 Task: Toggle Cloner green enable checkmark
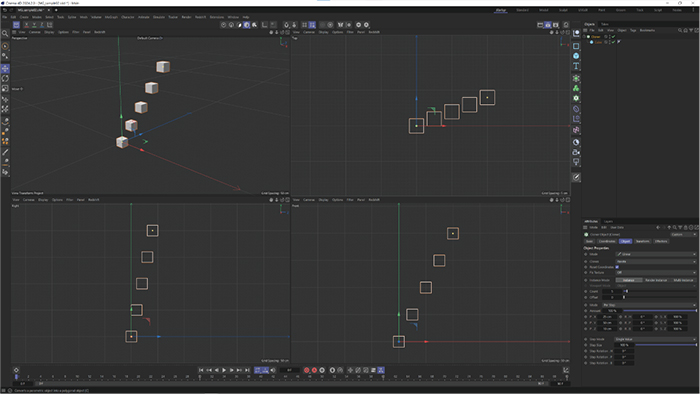[x=613, y=37]
